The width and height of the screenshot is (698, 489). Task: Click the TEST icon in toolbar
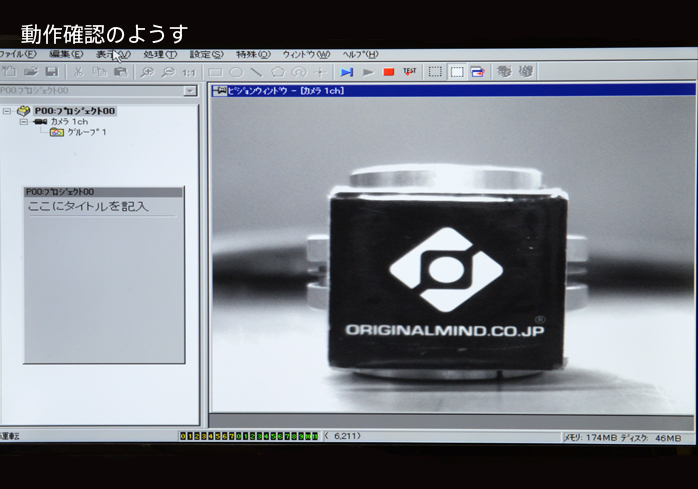409,72
